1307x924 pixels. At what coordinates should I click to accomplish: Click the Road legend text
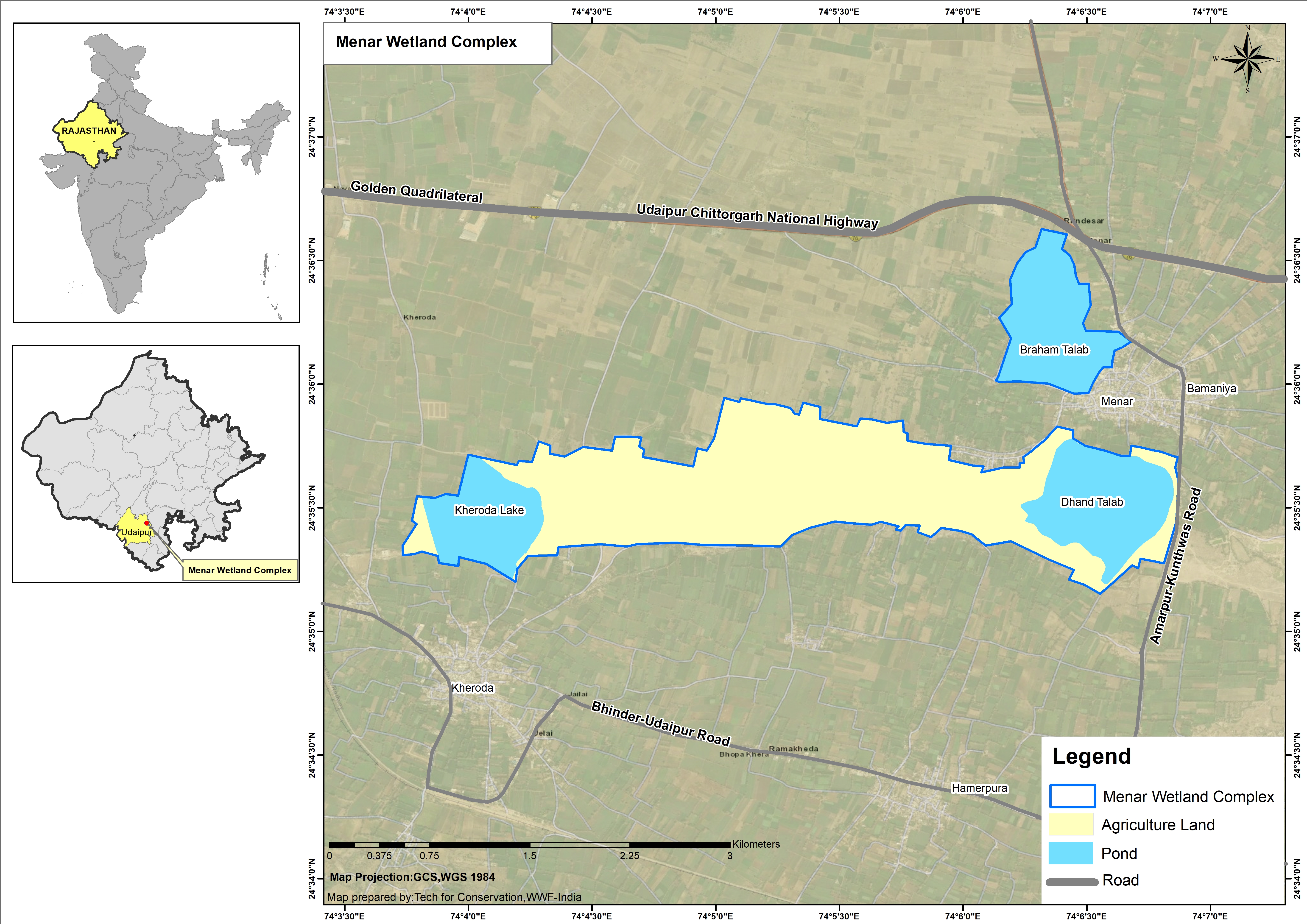tap(1121, 880)
